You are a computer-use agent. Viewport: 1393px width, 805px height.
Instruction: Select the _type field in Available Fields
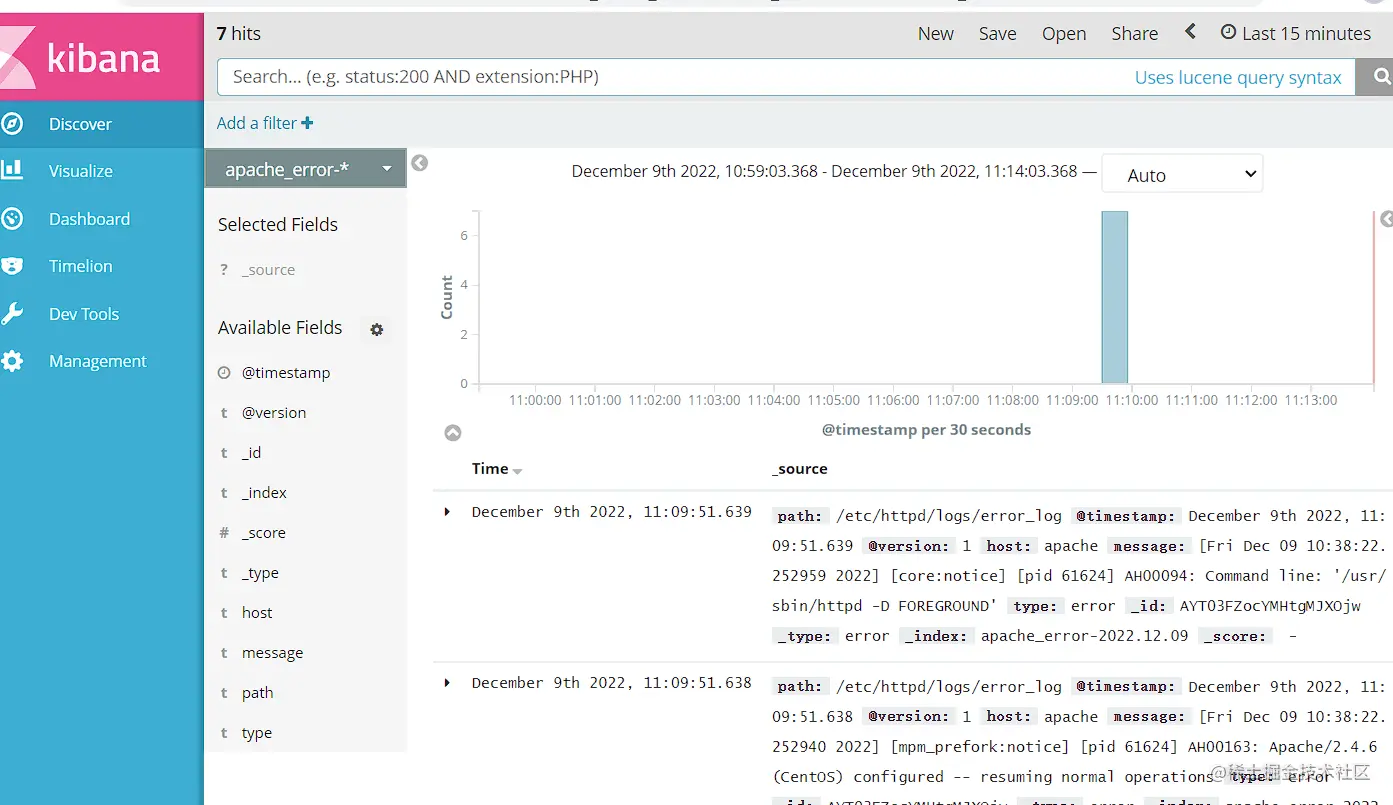tap(260, 573)
